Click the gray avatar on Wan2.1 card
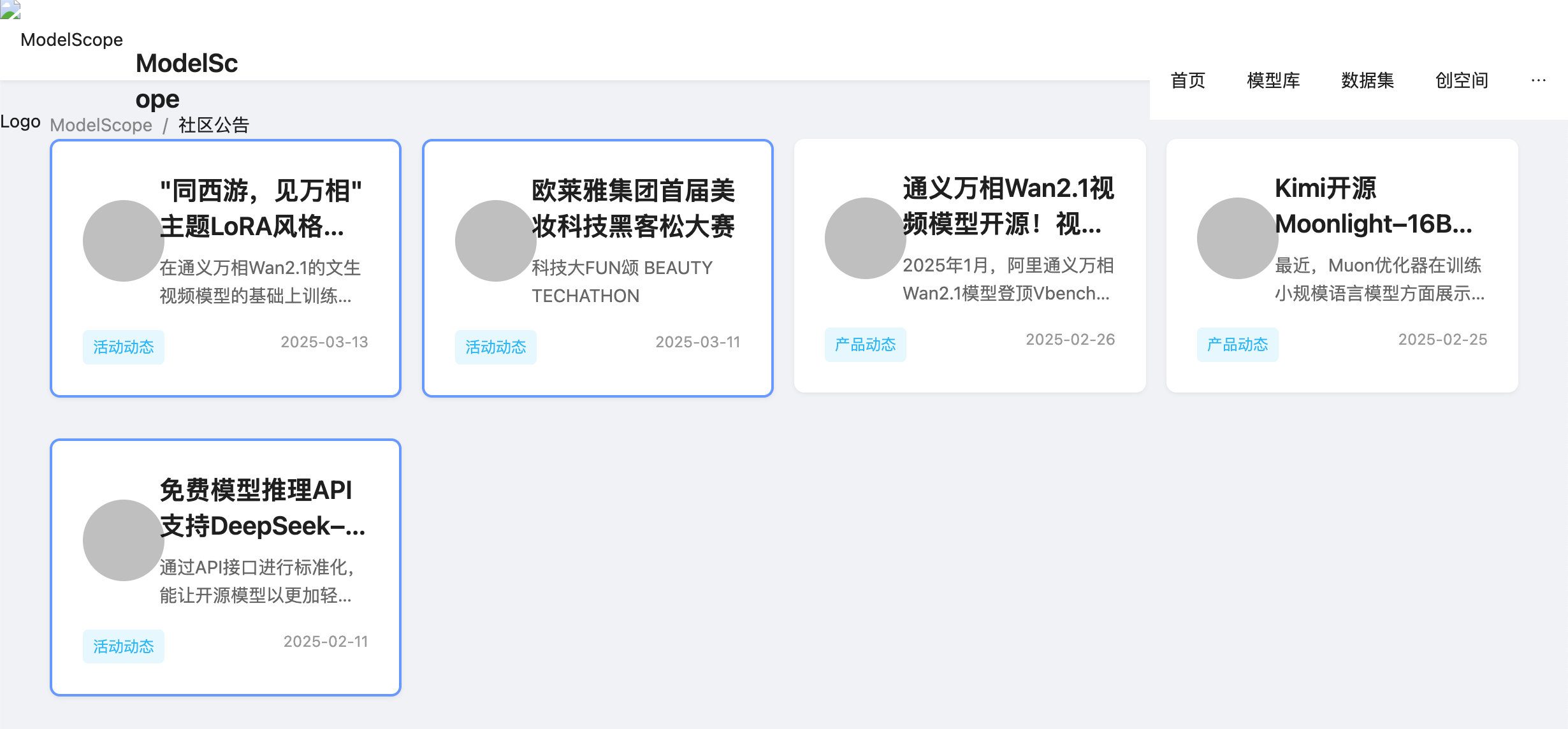Viewport: 1568px width, 729px height. pyautogui.click(x=865, y=238)
